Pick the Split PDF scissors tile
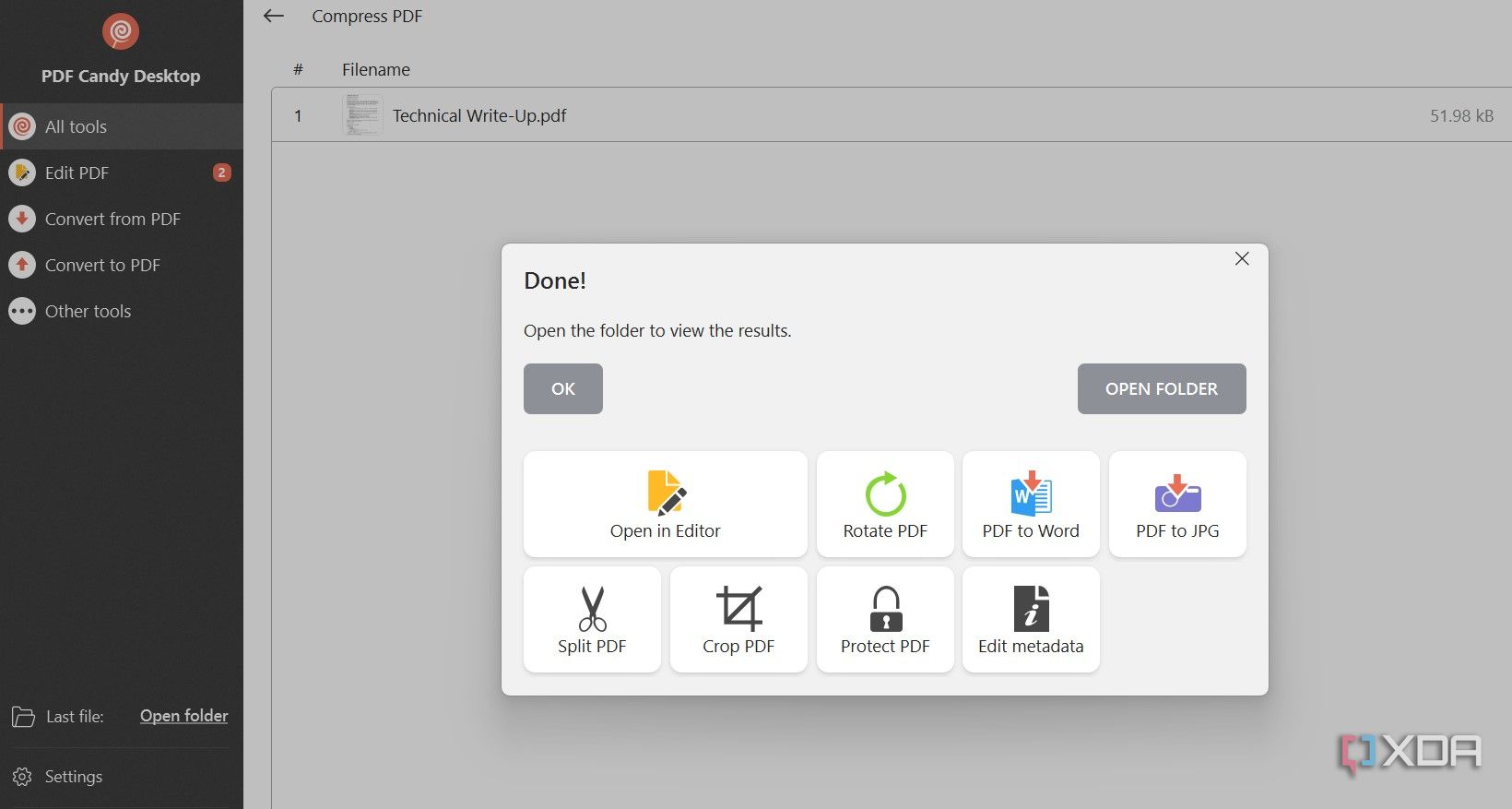 pyautogui.click(x=592, y=619)
